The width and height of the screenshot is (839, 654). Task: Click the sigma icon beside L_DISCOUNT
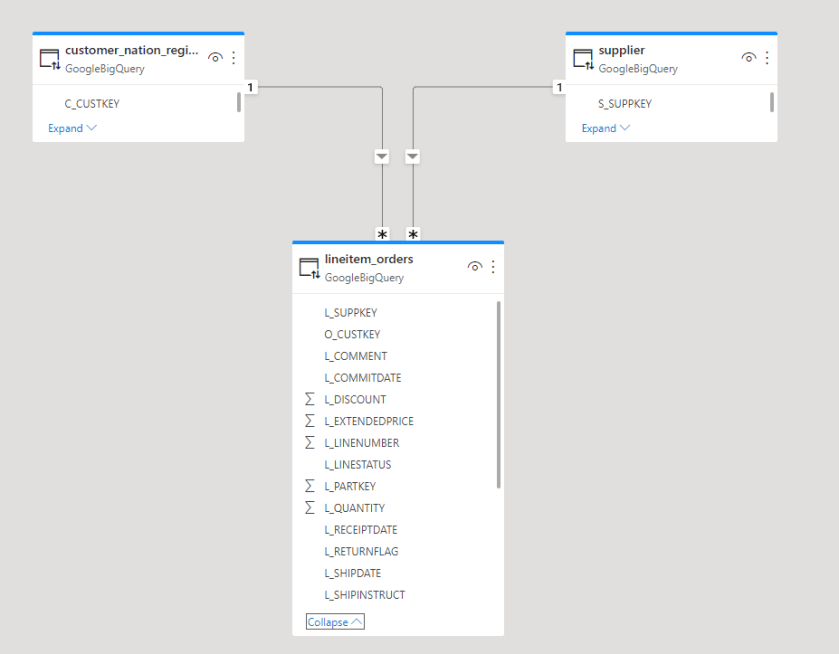click(x=309, y=399)
